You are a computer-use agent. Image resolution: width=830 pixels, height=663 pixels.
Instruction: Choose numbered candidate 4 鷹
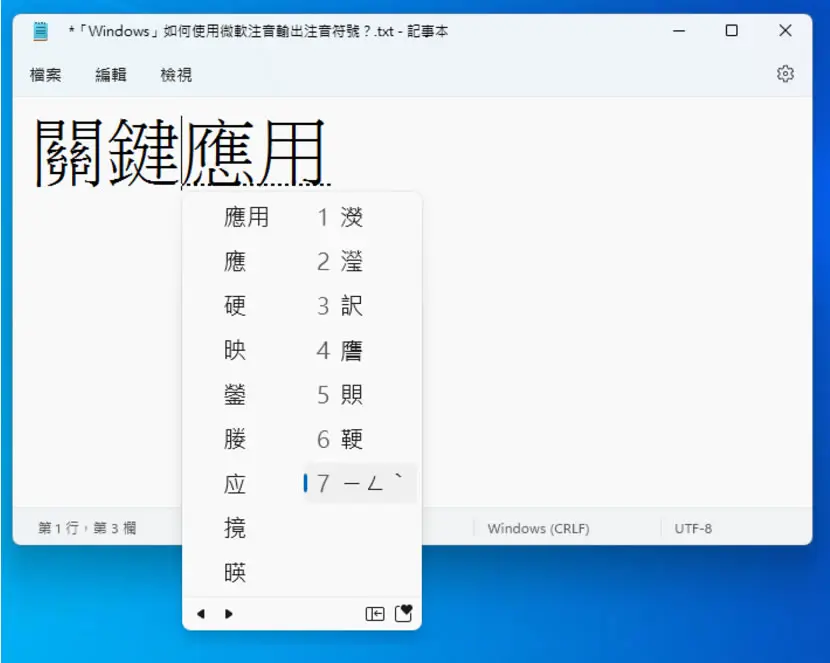pyautogui.click(x=339, y=350)
